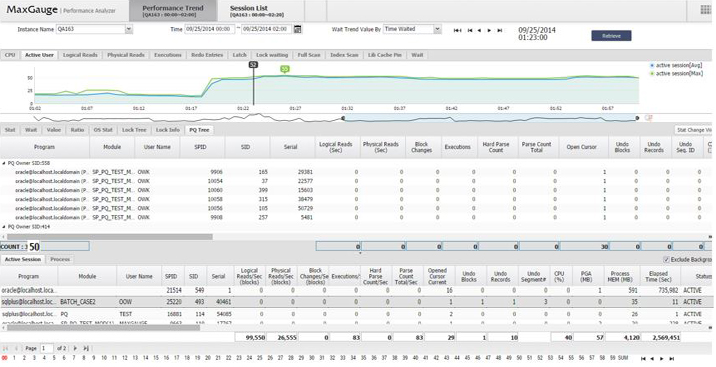Screen dimensions: 716x367
Task: Click the left handle of overview range selector
Action: tap(343, 118)
